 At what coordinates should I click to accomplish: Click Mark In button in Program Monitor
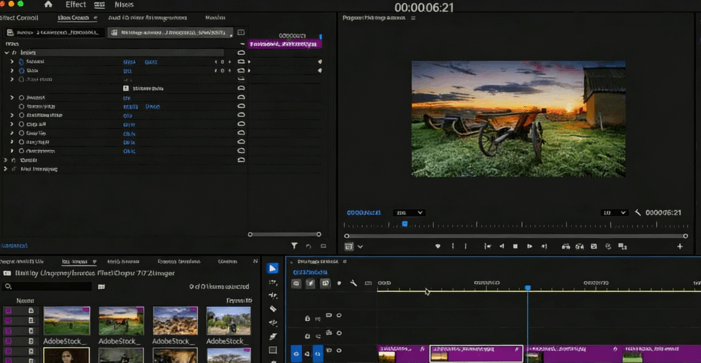452,246
